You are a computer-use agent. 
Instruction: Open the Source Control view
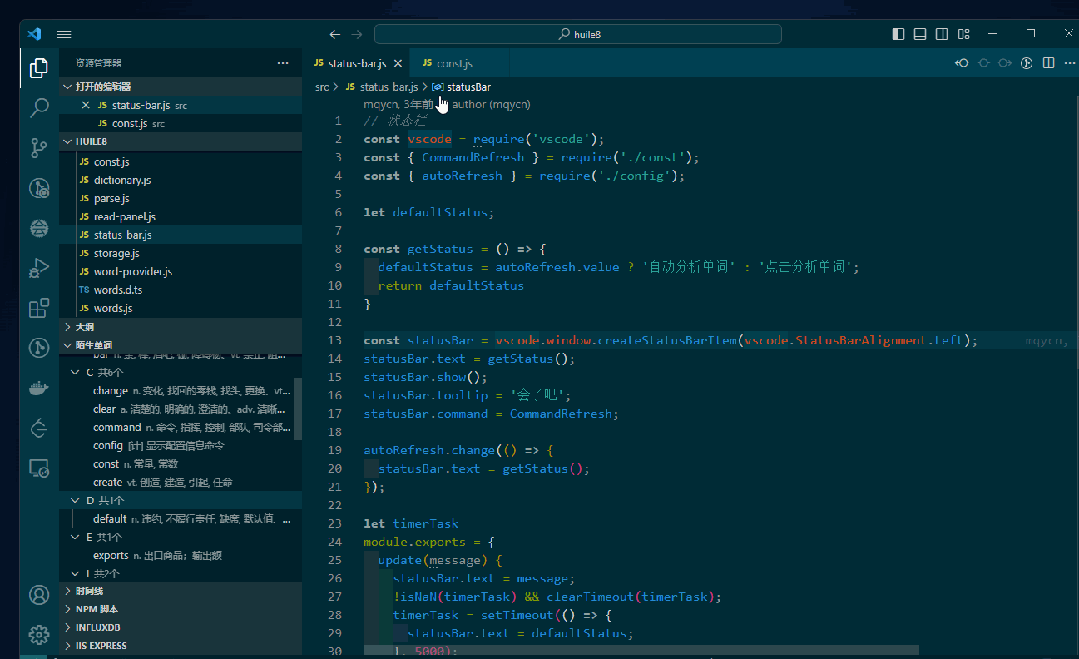(39, 148)
